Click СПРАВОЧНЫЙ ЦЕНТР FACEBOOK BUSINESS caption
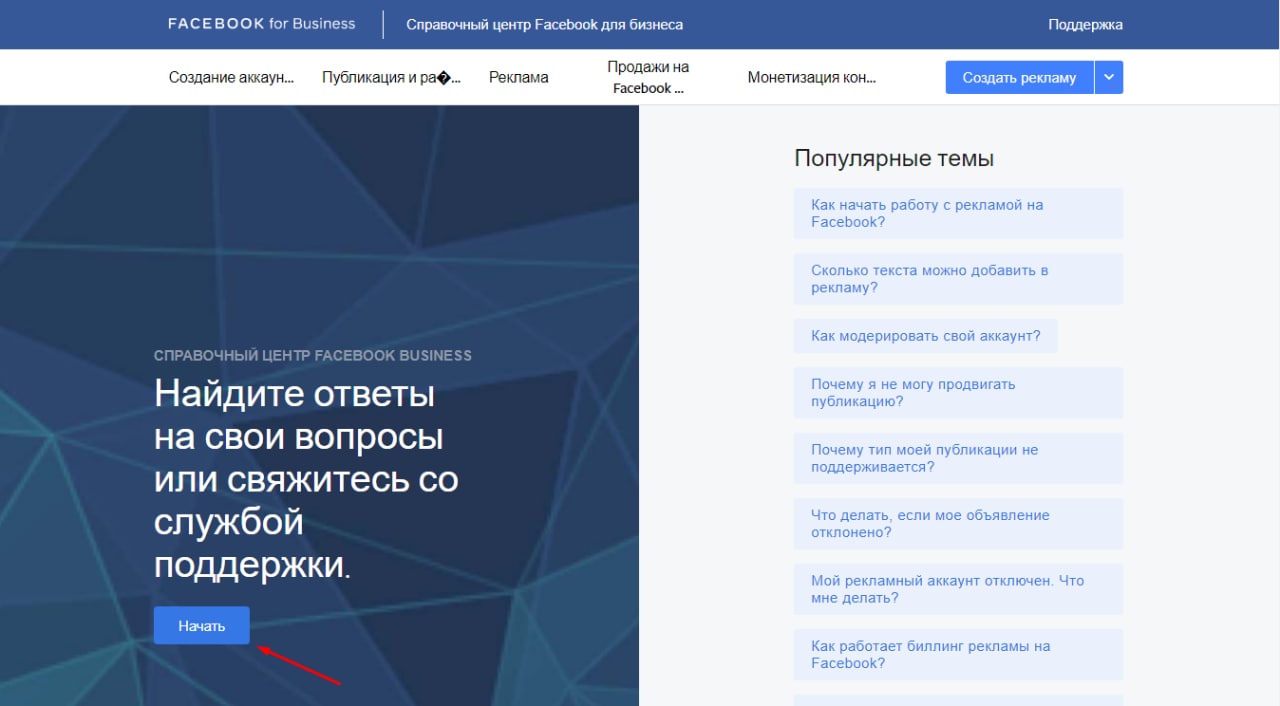1280x706 pixels. 313,355
